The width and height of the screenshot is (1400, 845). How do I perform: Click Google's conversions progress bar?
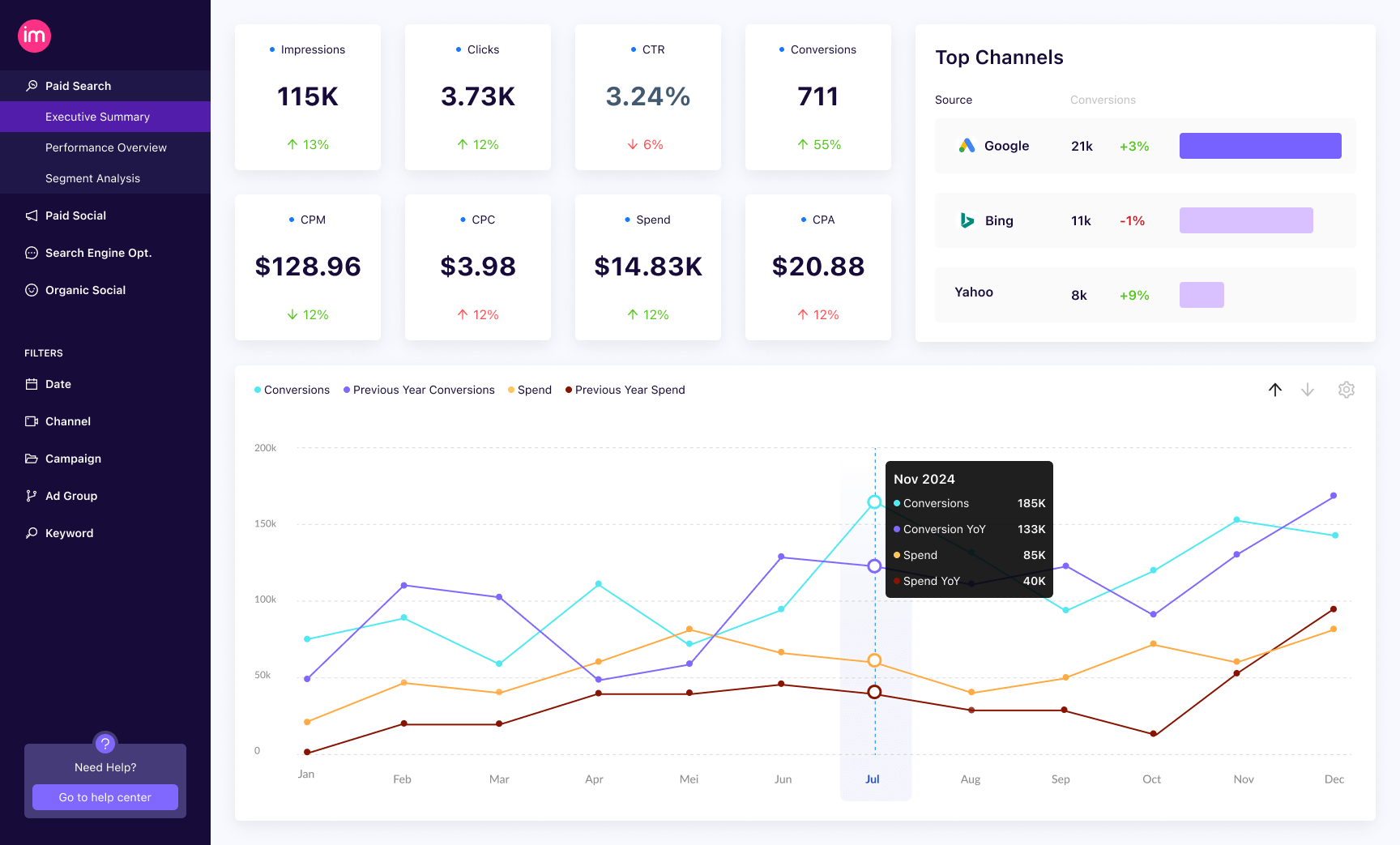tap(1260, 146)
